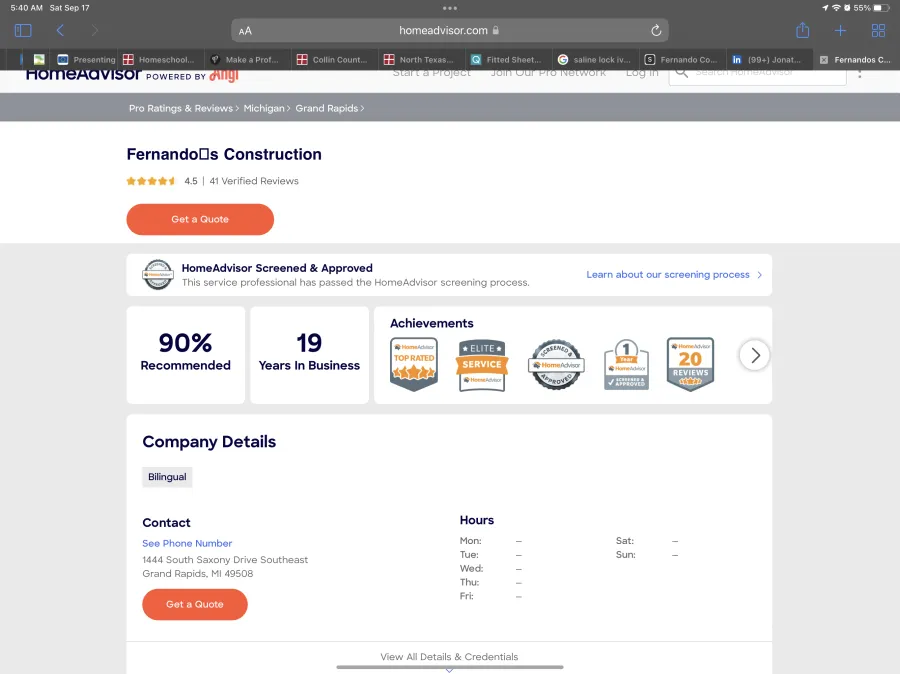Reload the homeadvisor.com page
The height and width of the screenshot is (674, 900).
656,30
